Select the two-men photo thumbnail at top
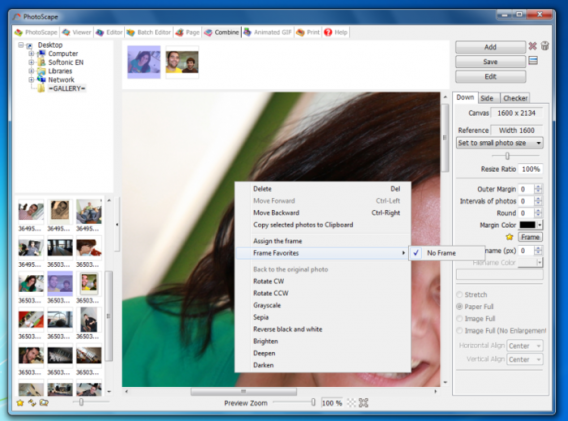 pos(182,62)
